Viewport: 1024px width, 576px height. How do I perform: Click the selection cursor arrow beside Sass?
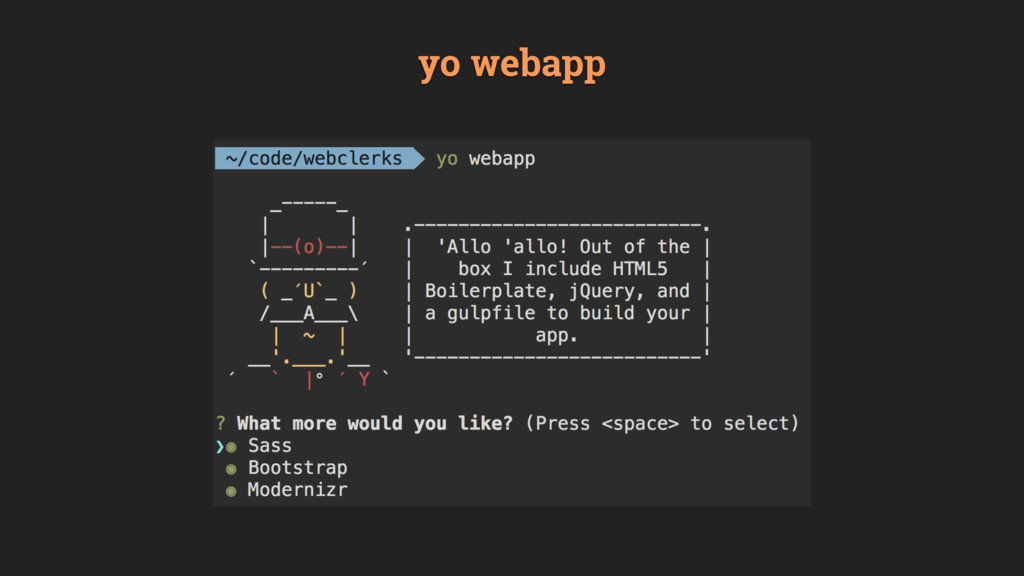pos(220,447)
